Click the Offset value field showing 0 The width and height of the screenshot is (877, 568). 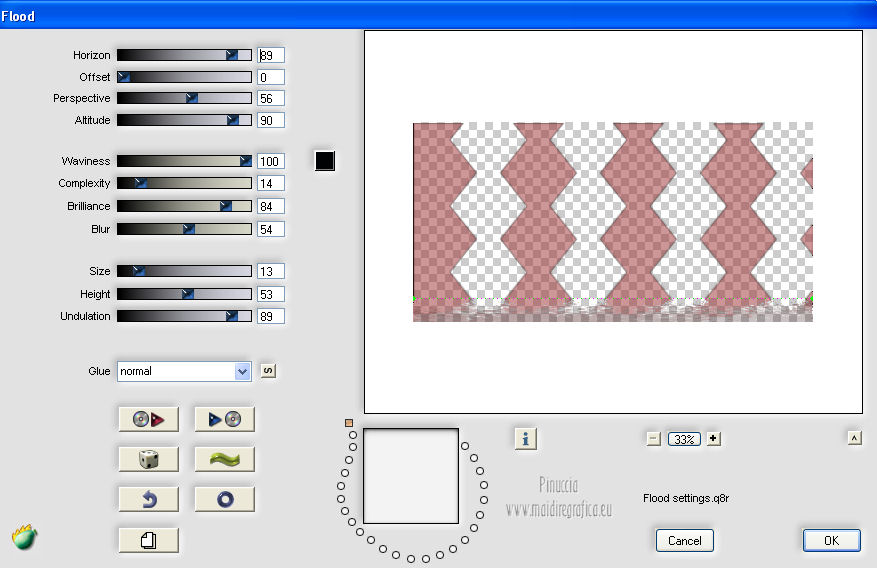271,77
